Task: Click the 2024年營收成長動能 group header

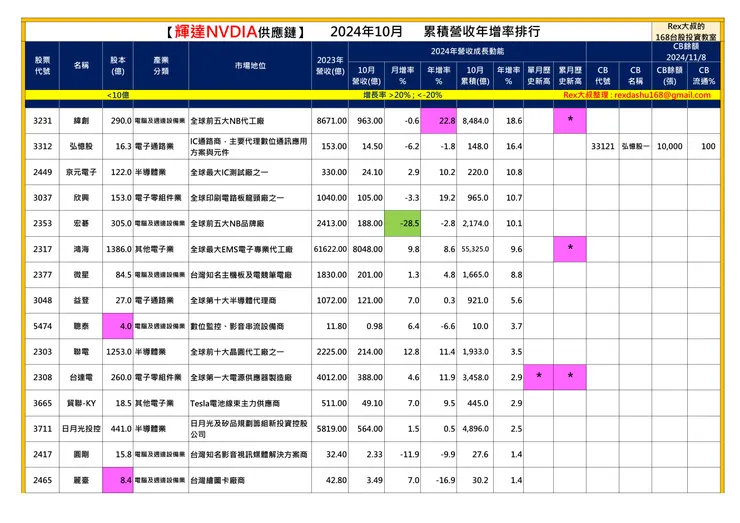Action: [x=467, y=51]
